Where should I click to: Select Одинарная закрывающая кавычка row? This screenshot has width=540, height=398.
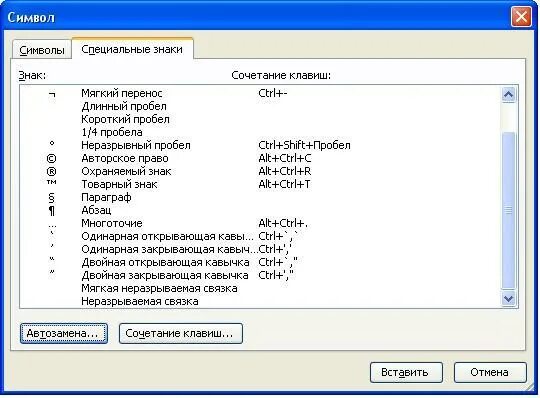[x=260, y=249]
